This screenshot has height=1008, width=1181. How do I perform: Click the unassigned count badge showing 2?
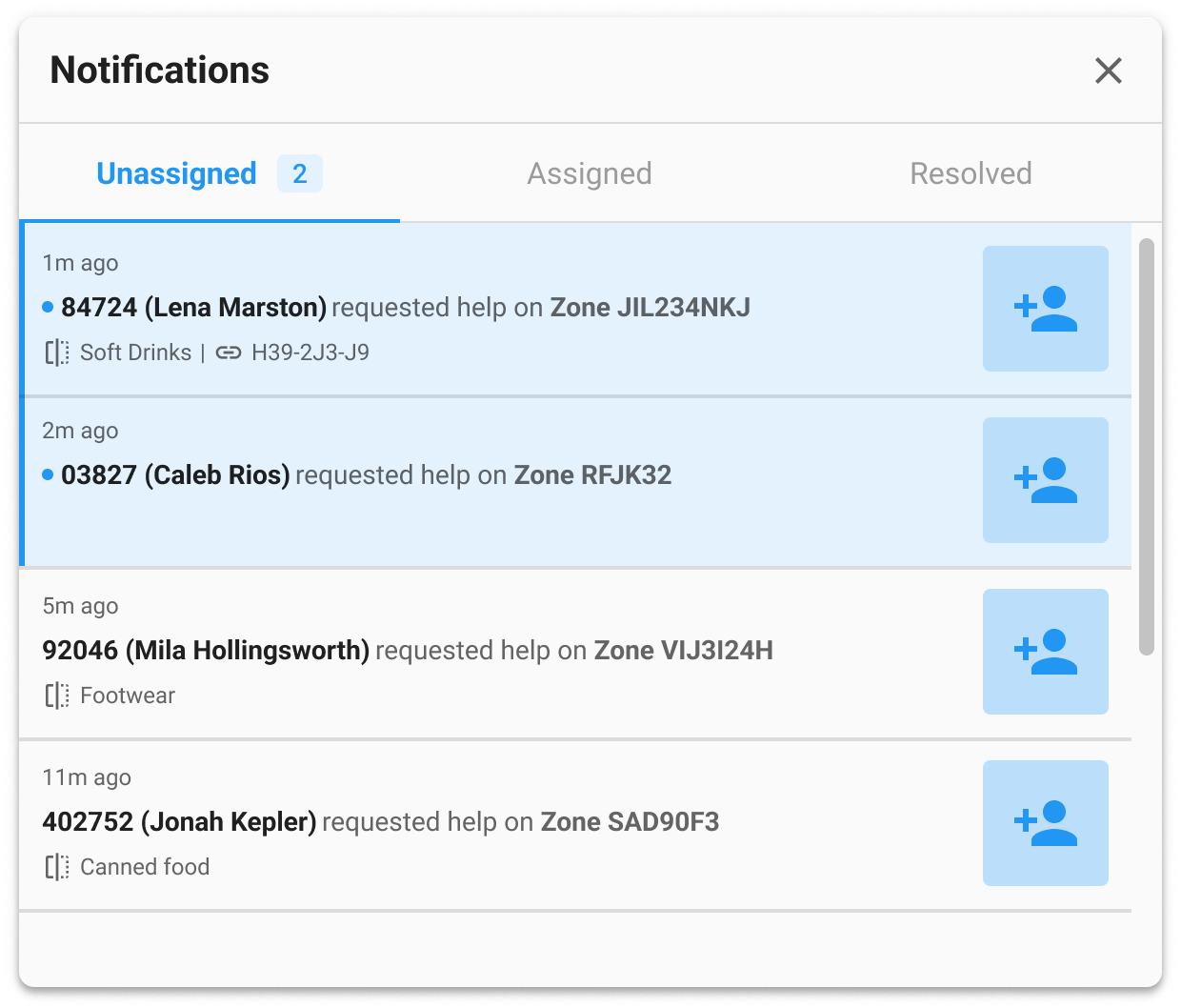pyautogui.click(x=300, y=173)
